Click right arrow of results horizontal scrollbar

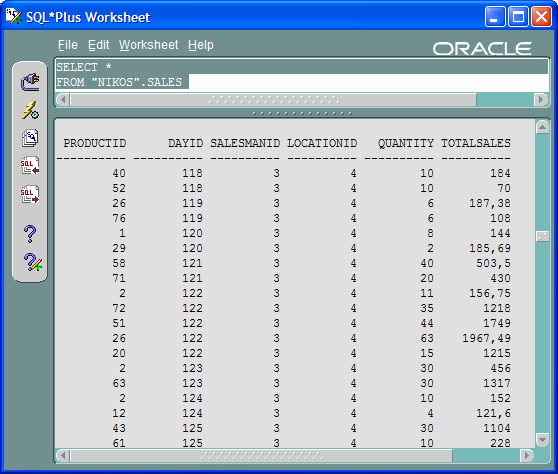pos(527,455)
